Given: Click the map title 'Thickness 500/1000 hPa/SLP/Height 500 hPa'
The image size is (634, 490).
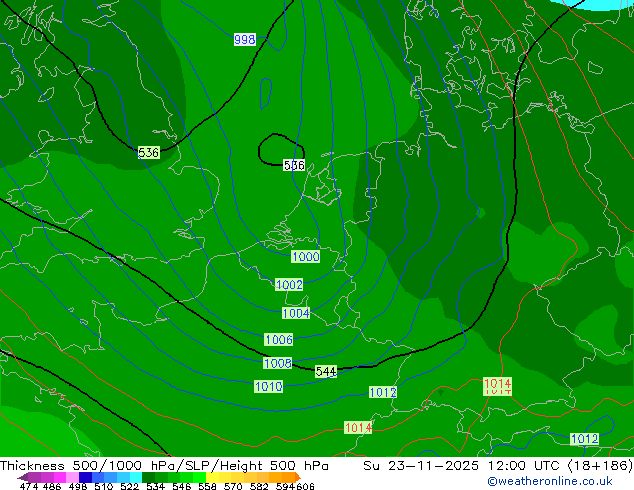Looking at the screenshot, I should [164, 466].
